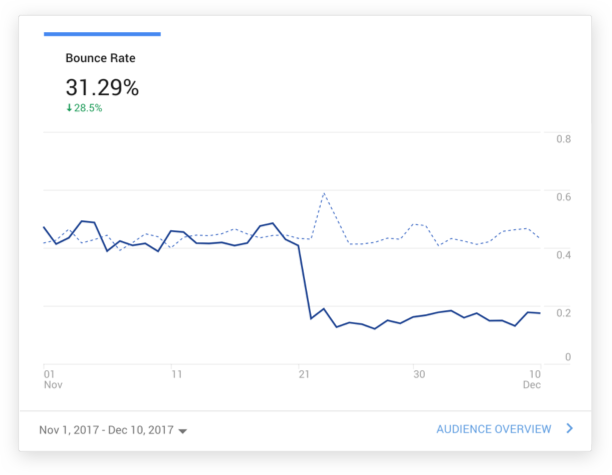Click the 31.29% bounce rate value
This screenshot has height=475, width=612.
click(x=102, y=87)
